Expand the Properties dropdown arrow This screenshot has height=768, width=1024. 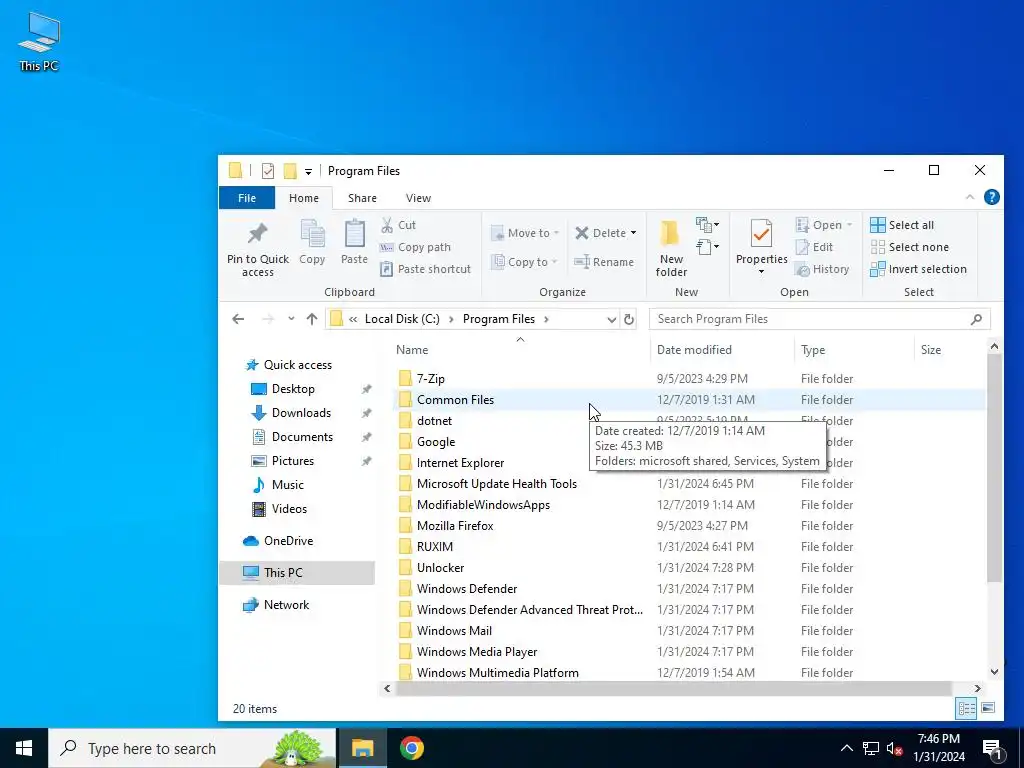click(761, 271)
